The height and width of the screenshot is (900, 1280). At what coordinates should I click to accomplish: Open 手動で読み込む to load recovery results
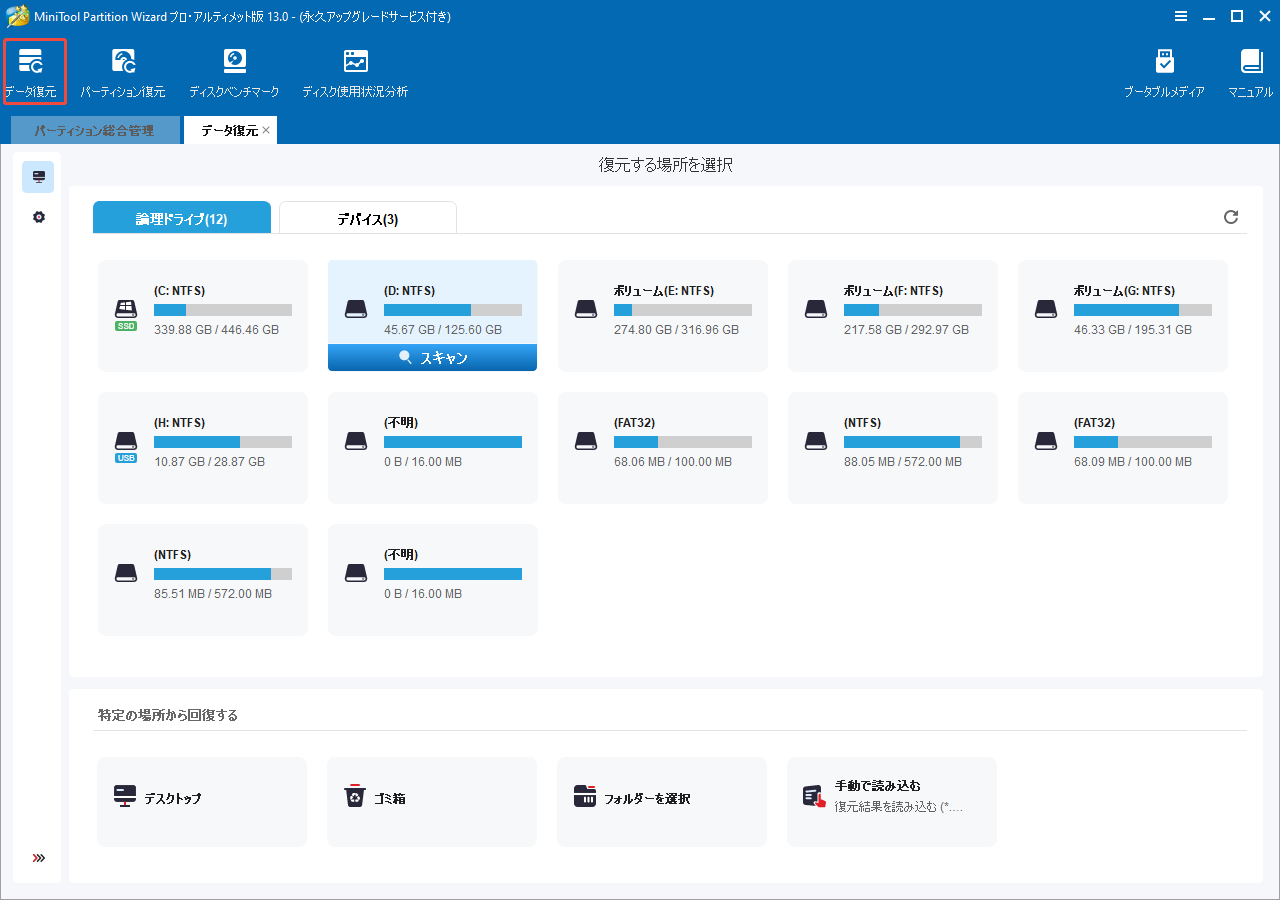[x=892, y=801]
